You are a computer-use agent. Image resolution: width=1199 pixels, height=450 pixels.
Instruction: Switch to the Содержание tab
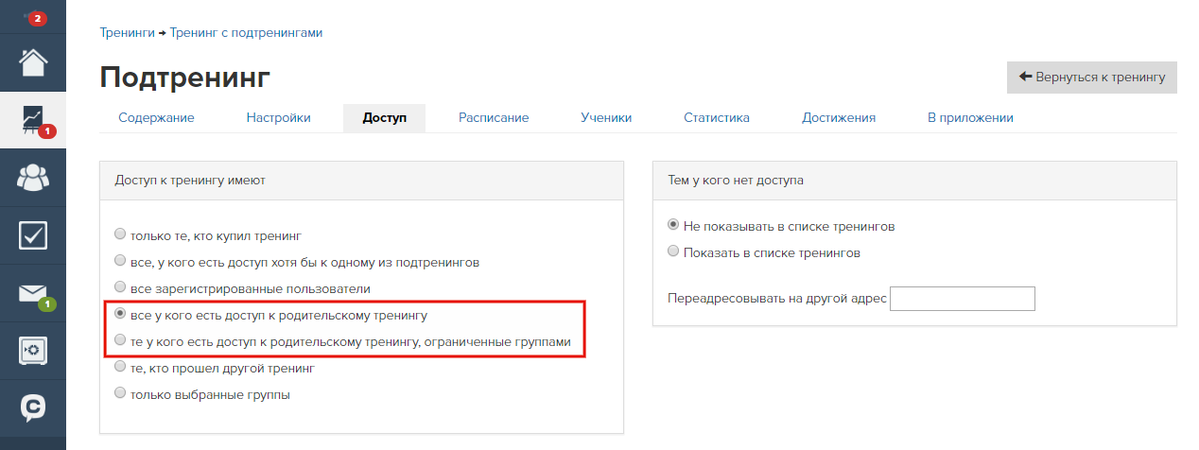pos(156,118)
